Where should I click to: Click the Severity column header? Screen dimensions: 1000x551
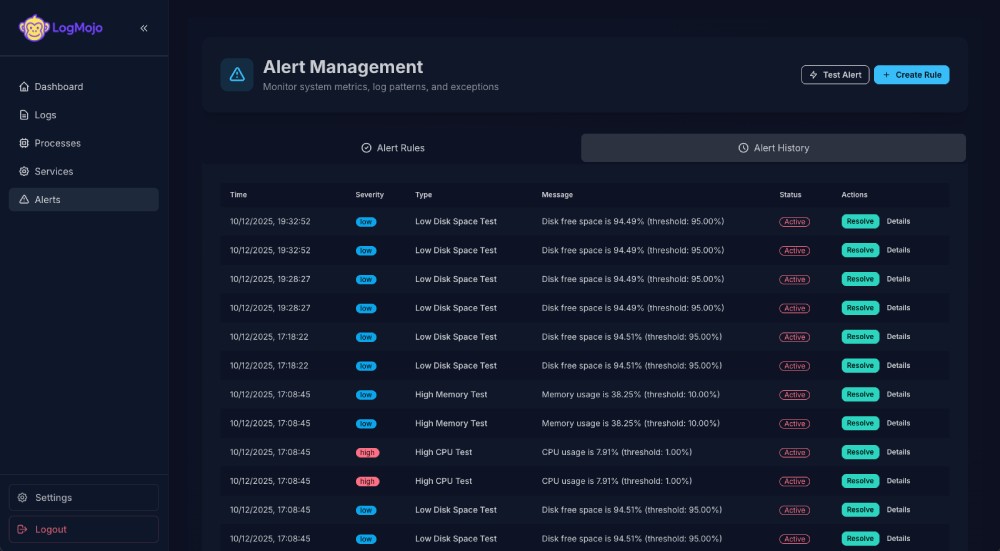coord(369,195)
